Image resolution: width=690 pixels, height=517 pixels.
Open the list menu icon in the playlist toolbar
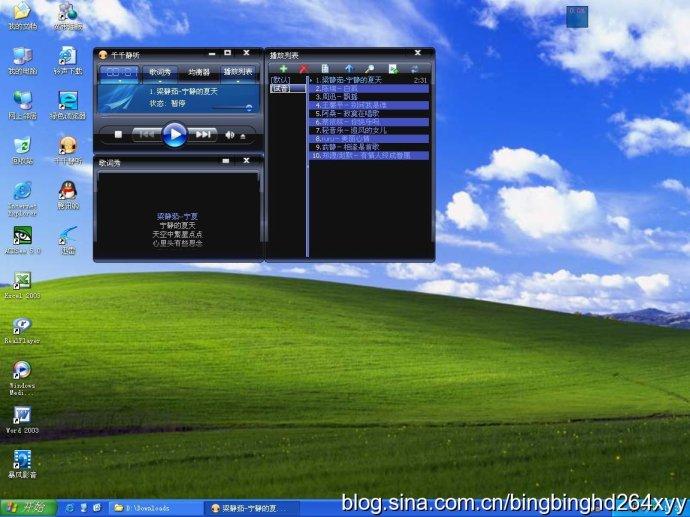click(325, 69)
